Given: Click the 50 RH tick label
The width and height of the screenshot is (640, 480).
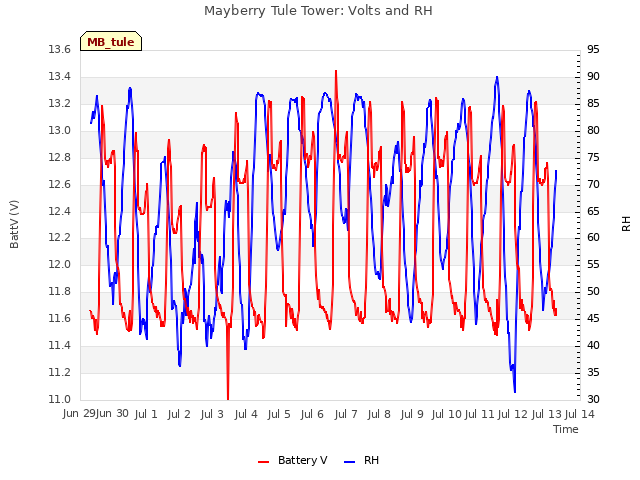Looking at the screenshot, I should (593, 291).
